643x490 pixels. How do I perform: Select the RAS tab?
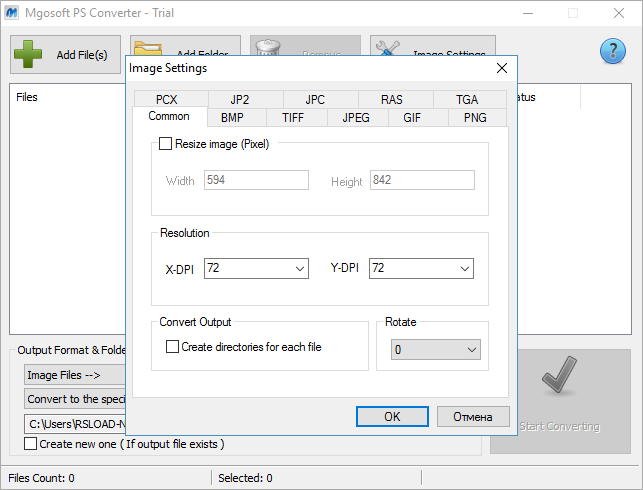[x=392, y=99]
